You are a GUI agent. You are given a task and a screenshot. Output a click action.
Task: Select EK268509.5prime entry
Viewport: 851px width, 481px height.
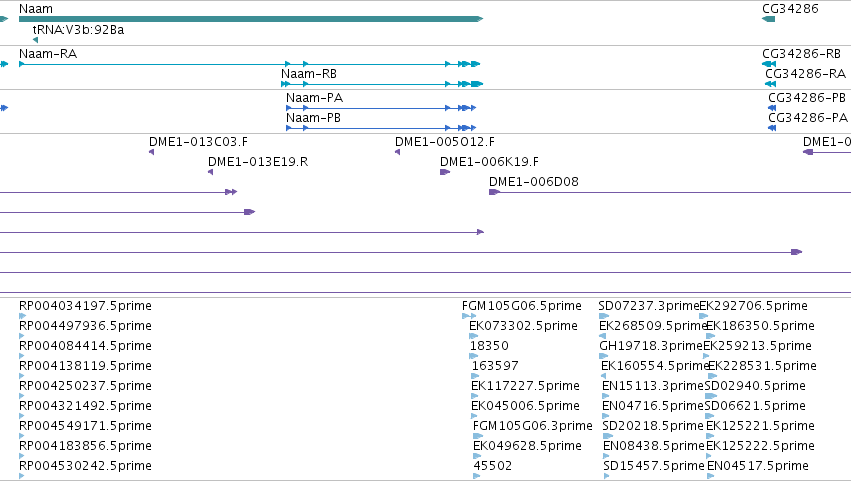coord(652,326)
